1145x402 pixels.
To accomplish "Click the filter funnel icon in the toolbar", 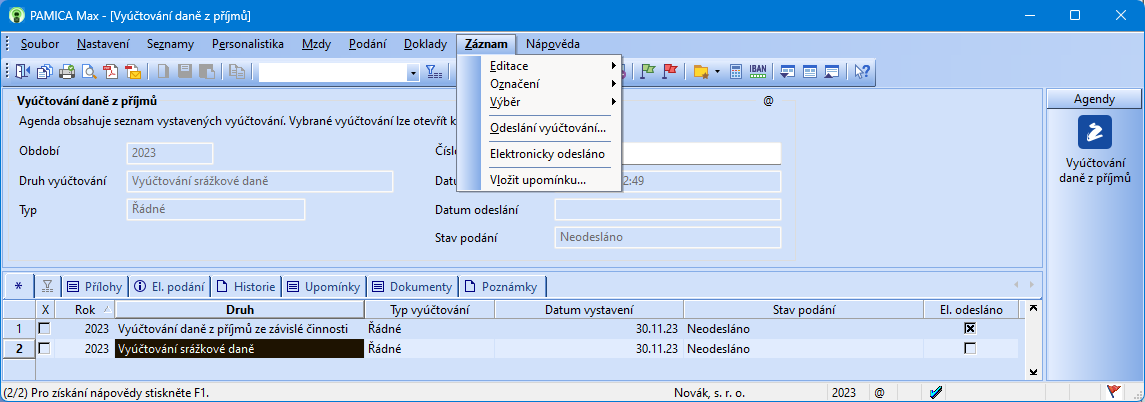I will [434, 71].
